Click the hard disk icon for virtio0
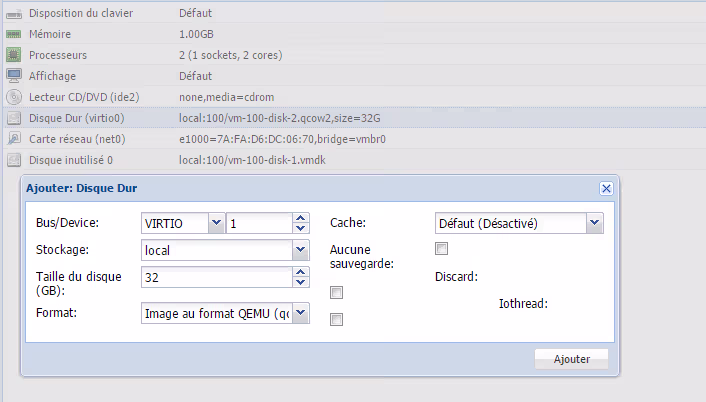 pyautogui.click(x=14, y=118)
